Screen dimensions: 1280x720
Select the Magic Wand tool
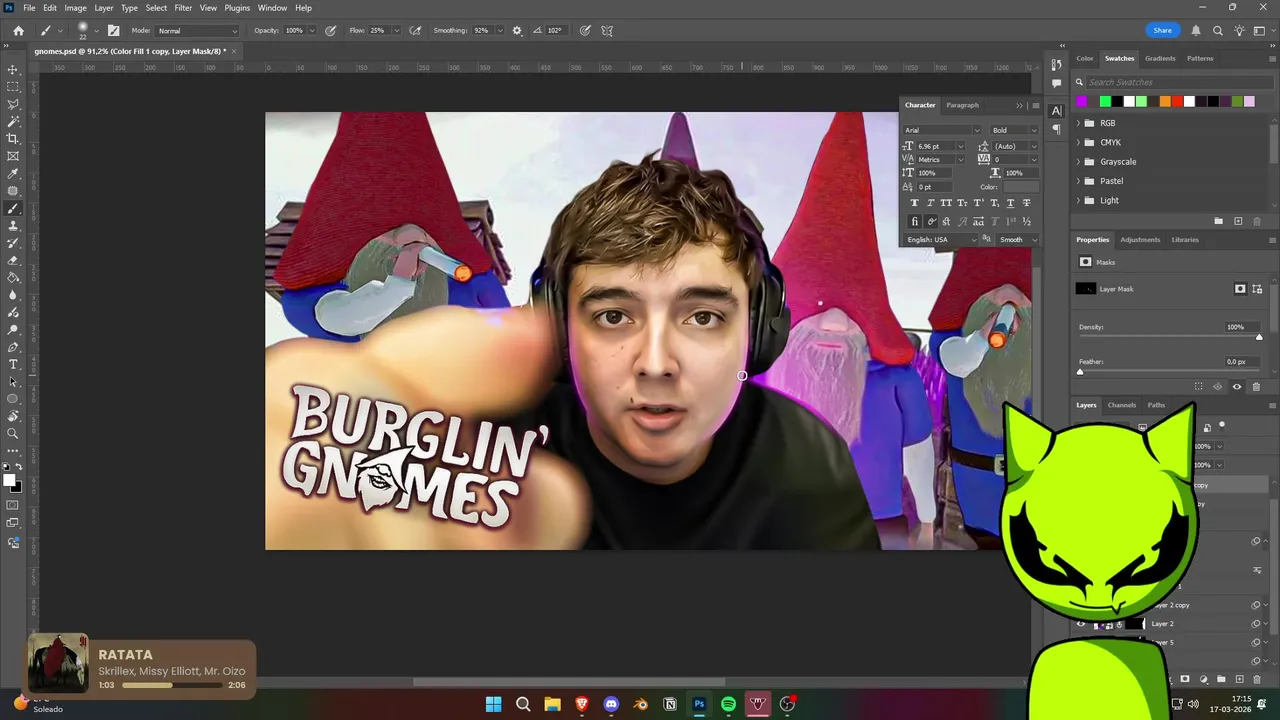point(13,121)
